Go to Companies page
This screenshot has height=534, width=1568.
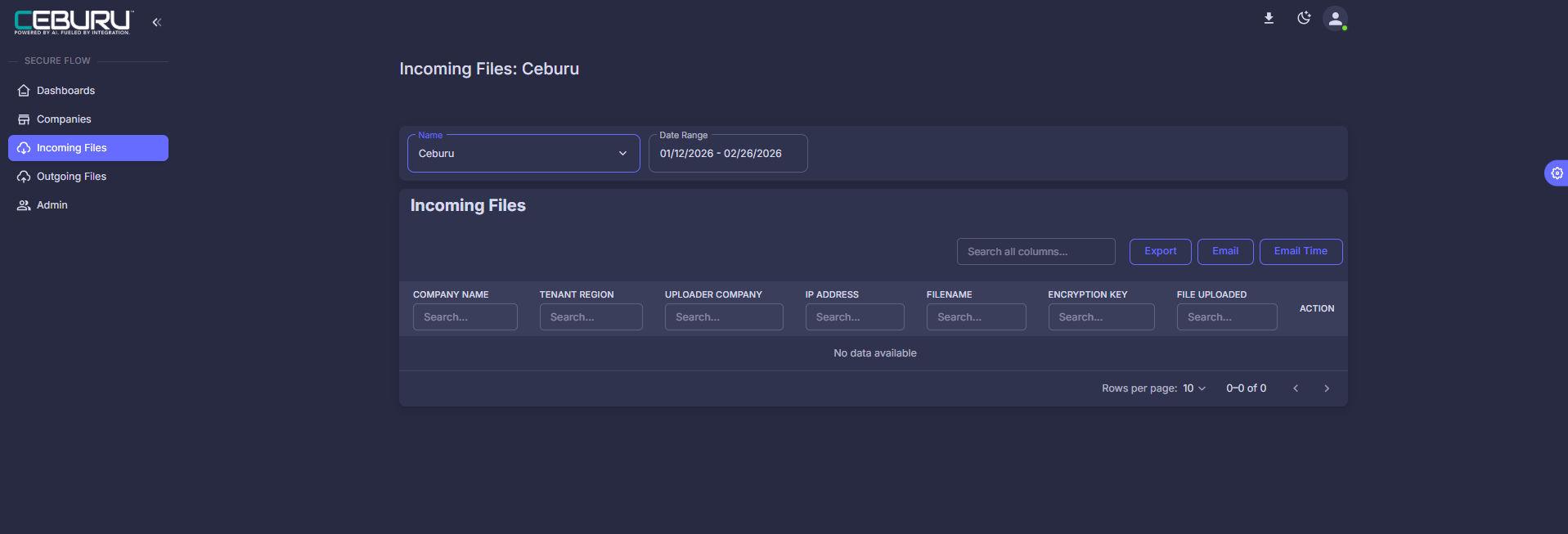coord(88,119)
